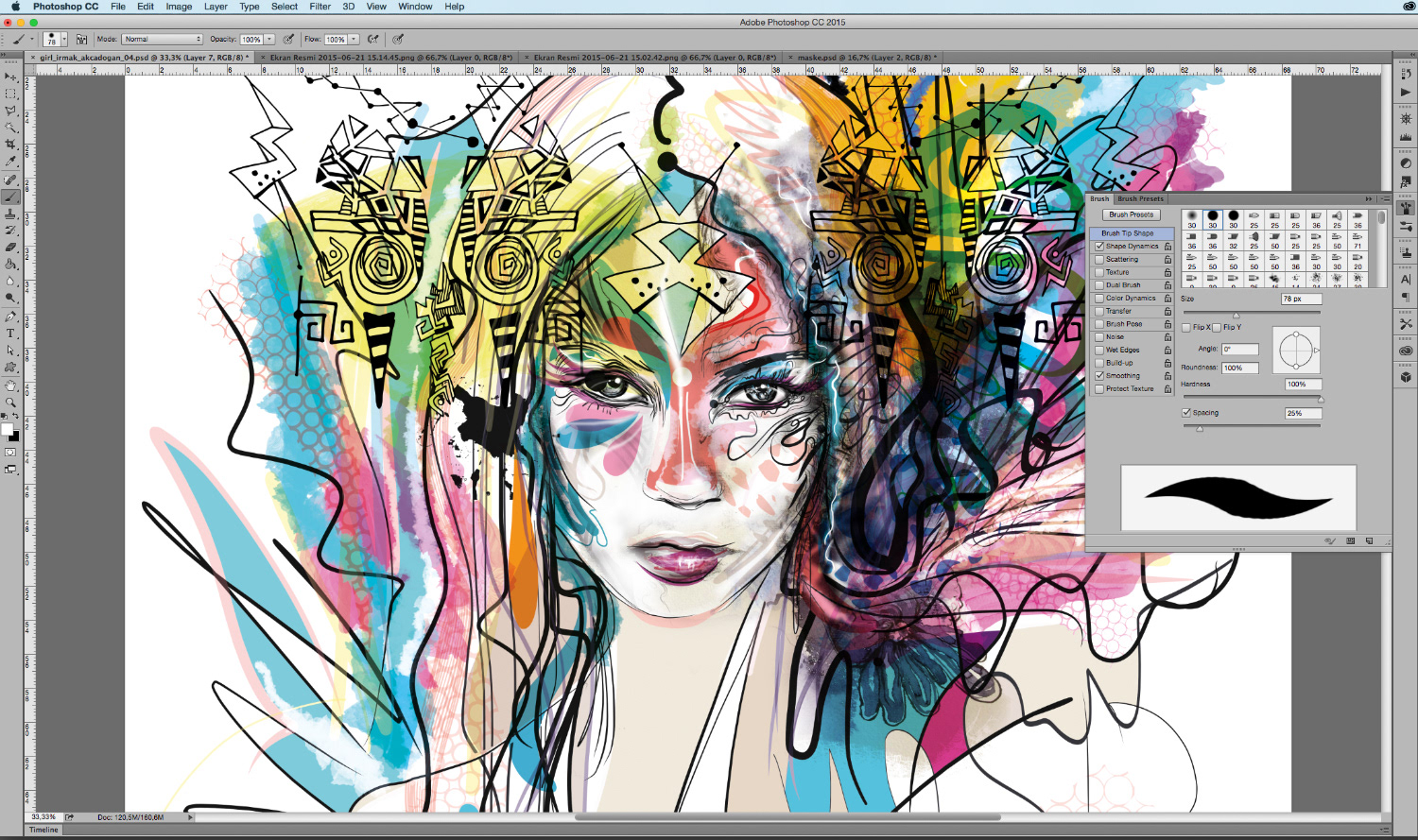Open Tool Preset picker arrow
1418x840 pixels.
point(32,39)
